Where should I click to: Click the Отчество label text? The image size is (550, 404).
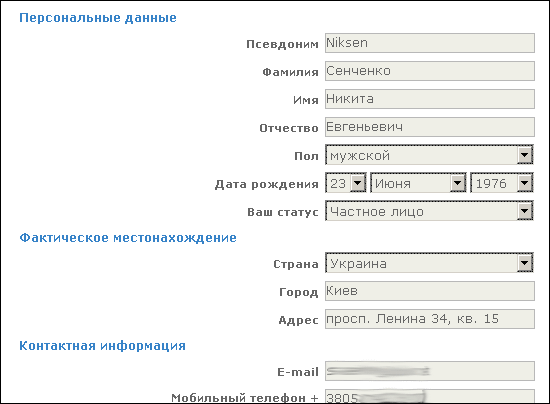click(289, 128)
